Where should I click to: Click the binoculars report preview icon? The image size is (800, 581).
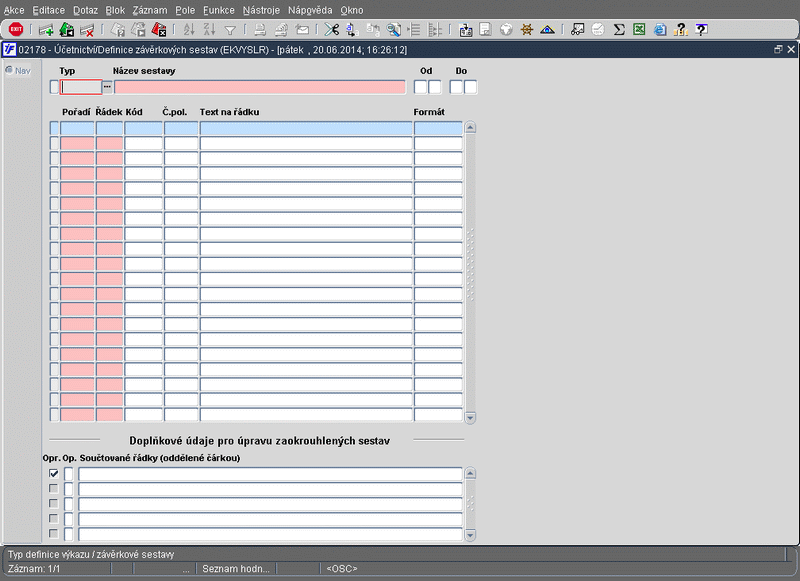tap(578, 30)
